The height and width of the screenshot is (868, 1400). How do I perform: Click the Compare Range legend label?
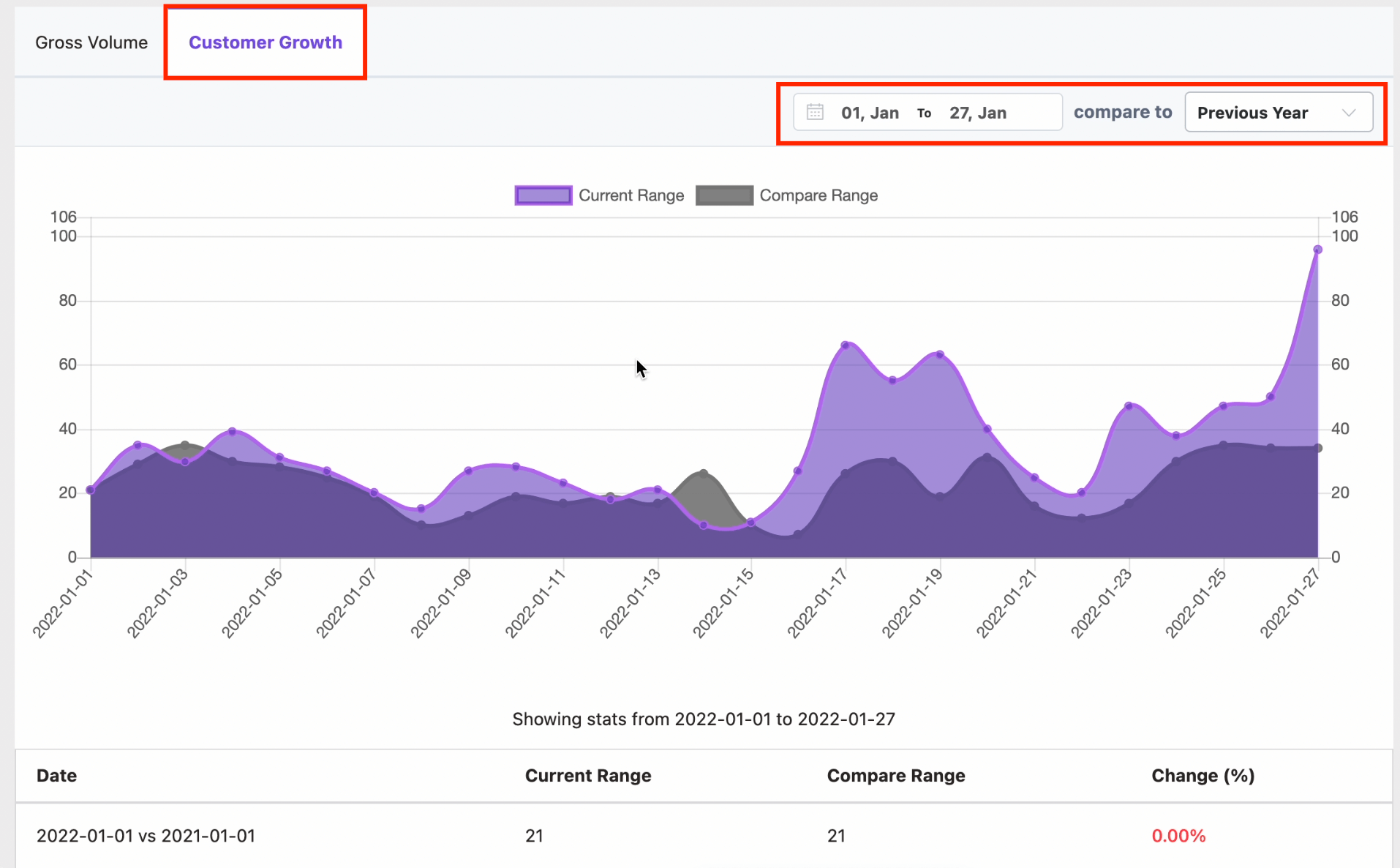point(818,195)
